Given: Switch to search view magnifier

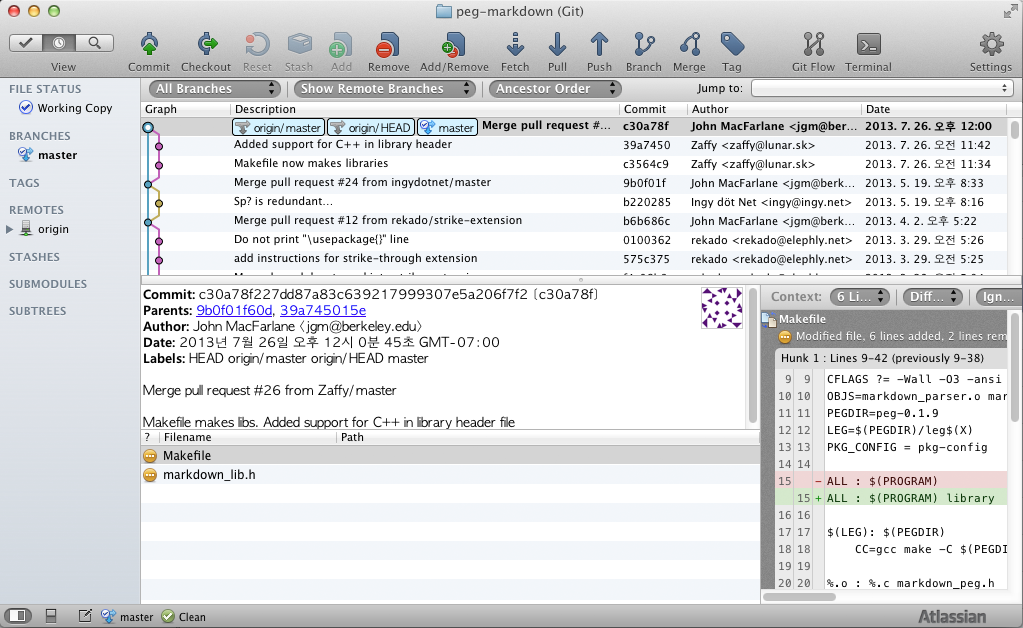Looking at the screenshot, I should [95, 43].
